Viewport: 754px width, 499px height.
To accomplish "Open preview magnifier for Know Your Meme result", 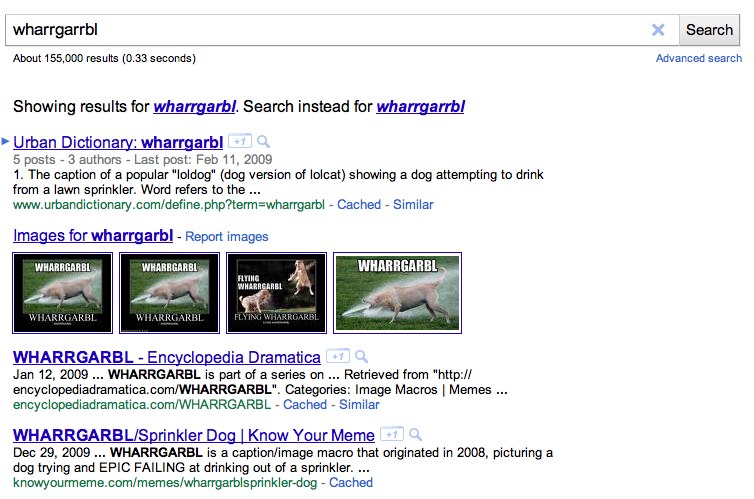I will click(x=415, y=435).
